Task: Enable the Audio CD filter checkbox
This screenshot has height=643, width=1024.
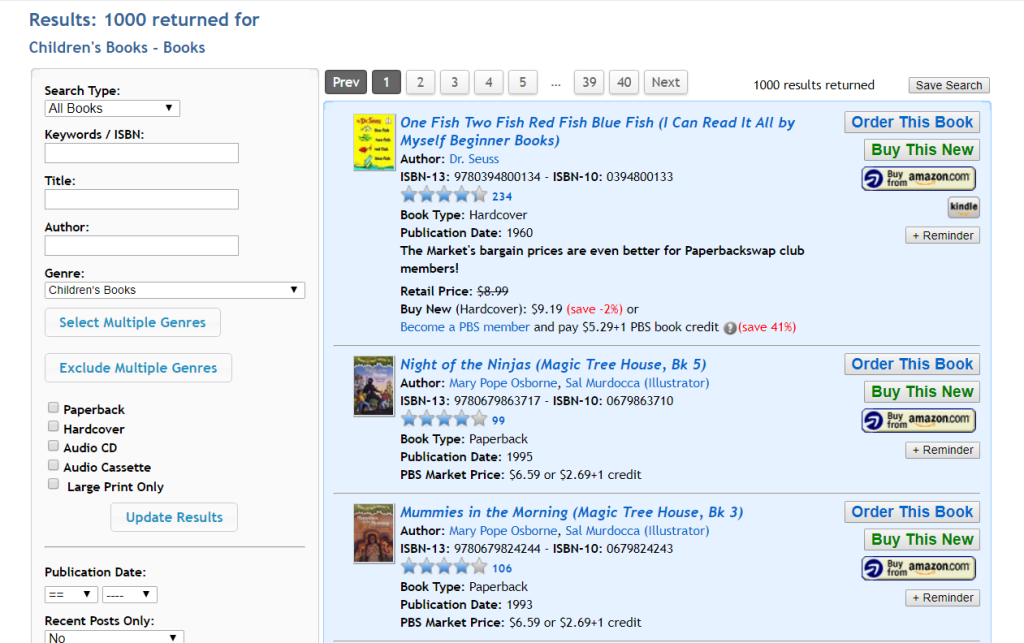Action: (53, 445)
